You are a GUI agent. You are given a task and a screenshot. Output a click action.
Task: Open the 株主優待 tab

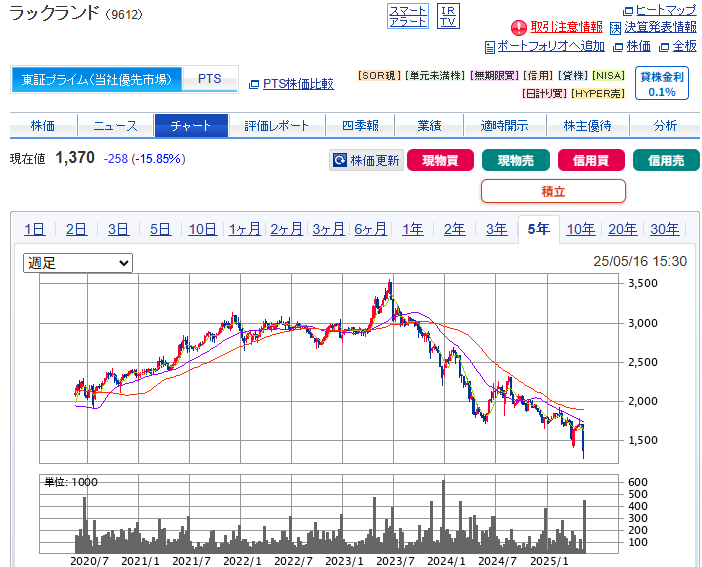(x=587, y=126)
